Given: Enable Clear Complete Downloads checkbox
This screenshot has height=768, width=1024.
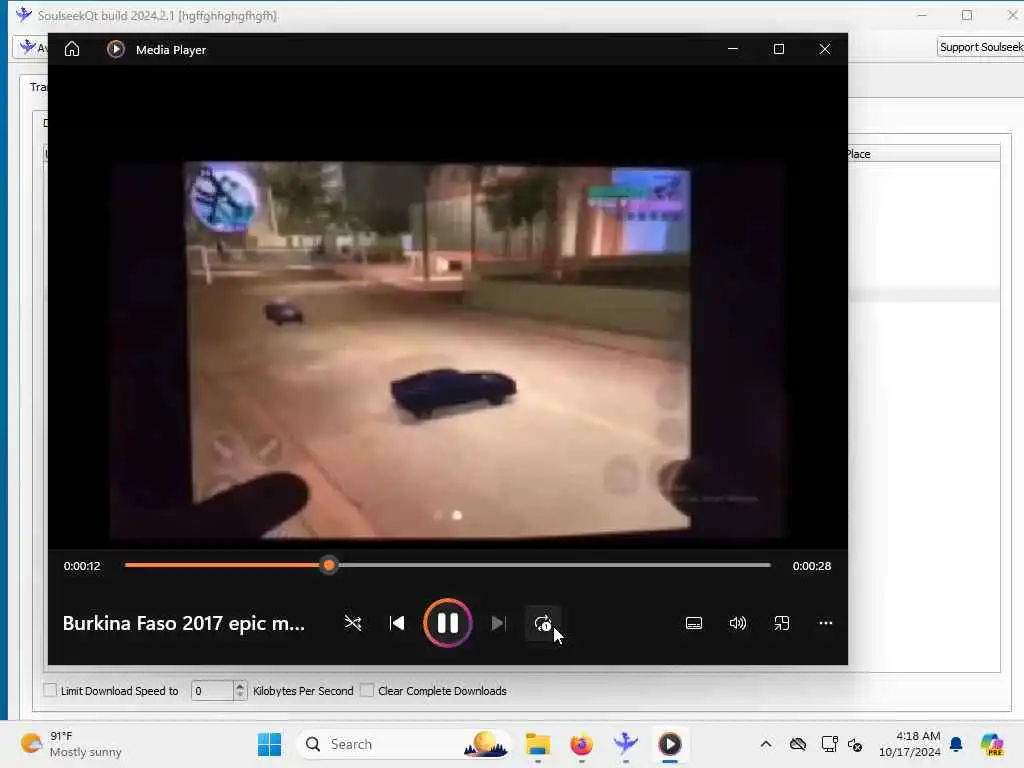Looking at the screenshot, I should pyautogui.click(x=367, y=690).
